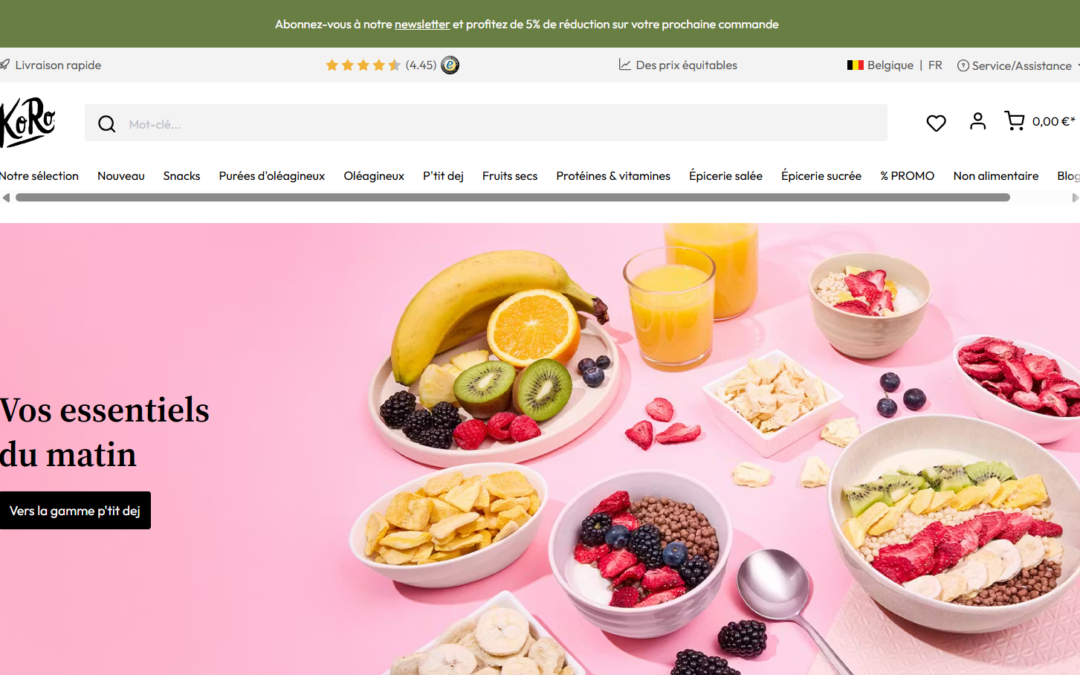This screenshot has width=1080, height=675.
Task: Open the Belgique | FR language selector
Action: [x=895, y=65]
